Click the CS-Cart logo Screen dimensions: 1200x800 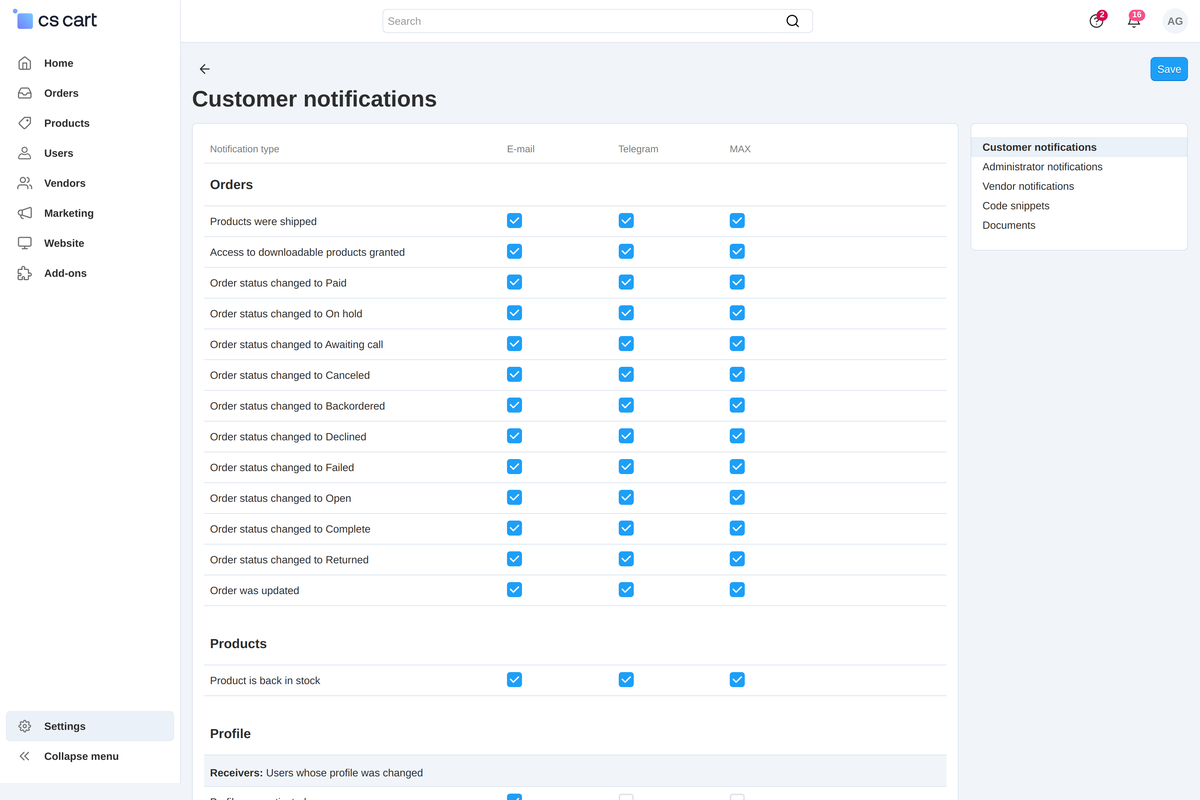(55, 20)
